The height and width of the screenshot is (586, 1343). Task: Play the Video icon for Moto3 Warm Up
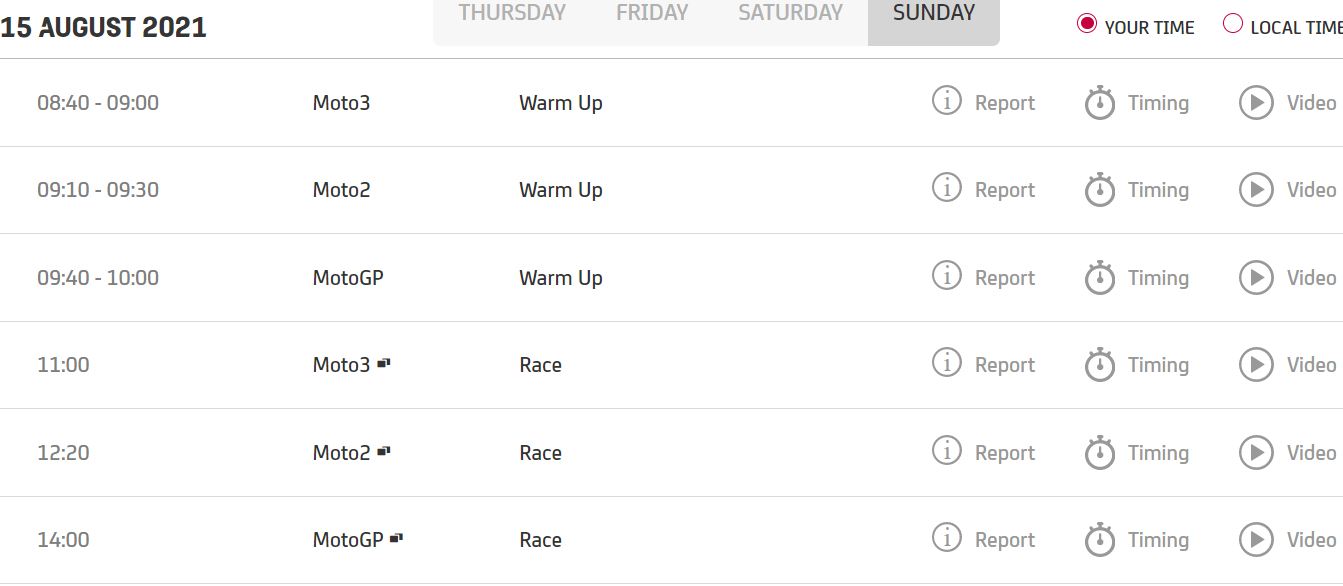[x=1256, y=102]
